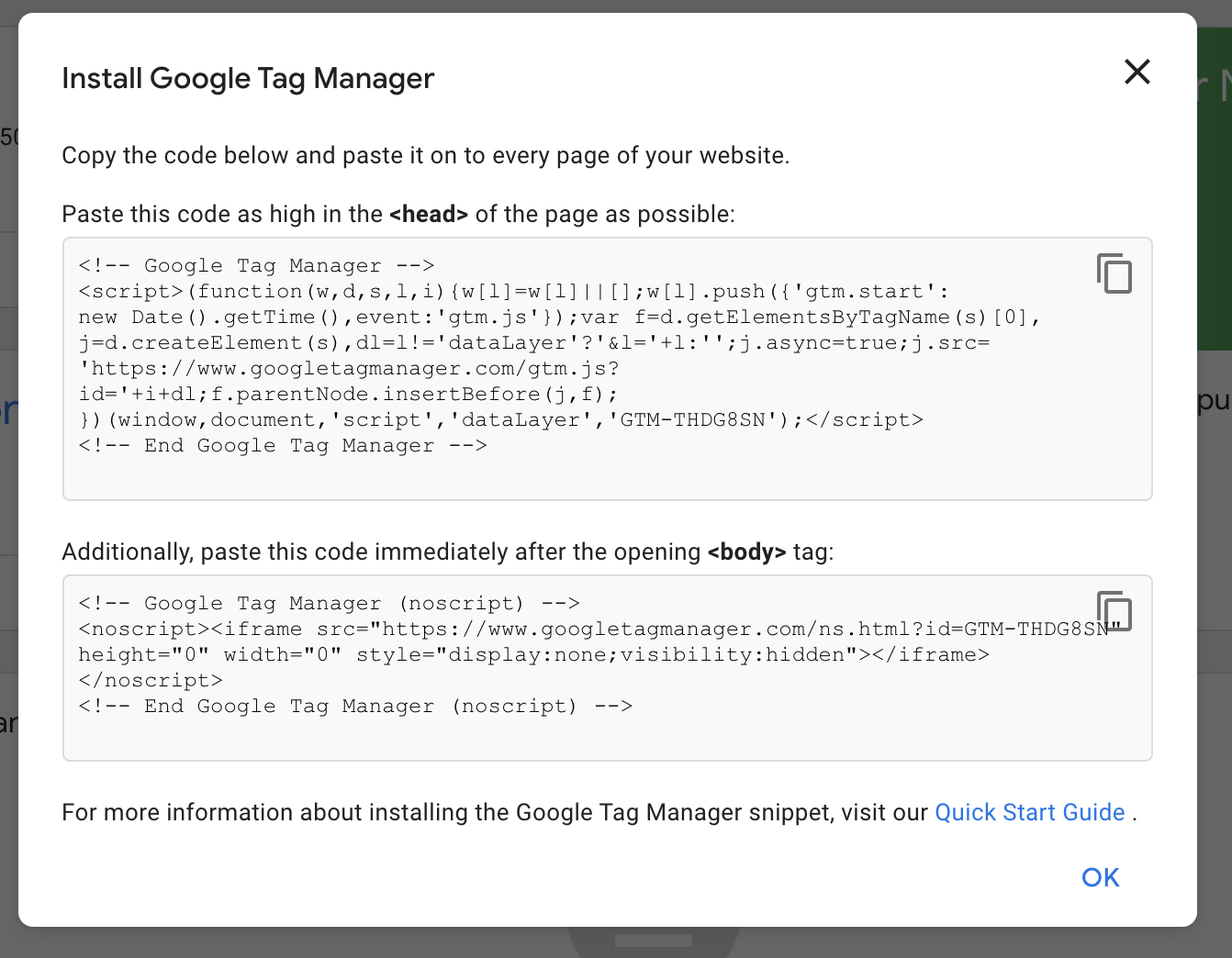
Task: Copy the body section noscript code snippet
Action: [1114, 611]
